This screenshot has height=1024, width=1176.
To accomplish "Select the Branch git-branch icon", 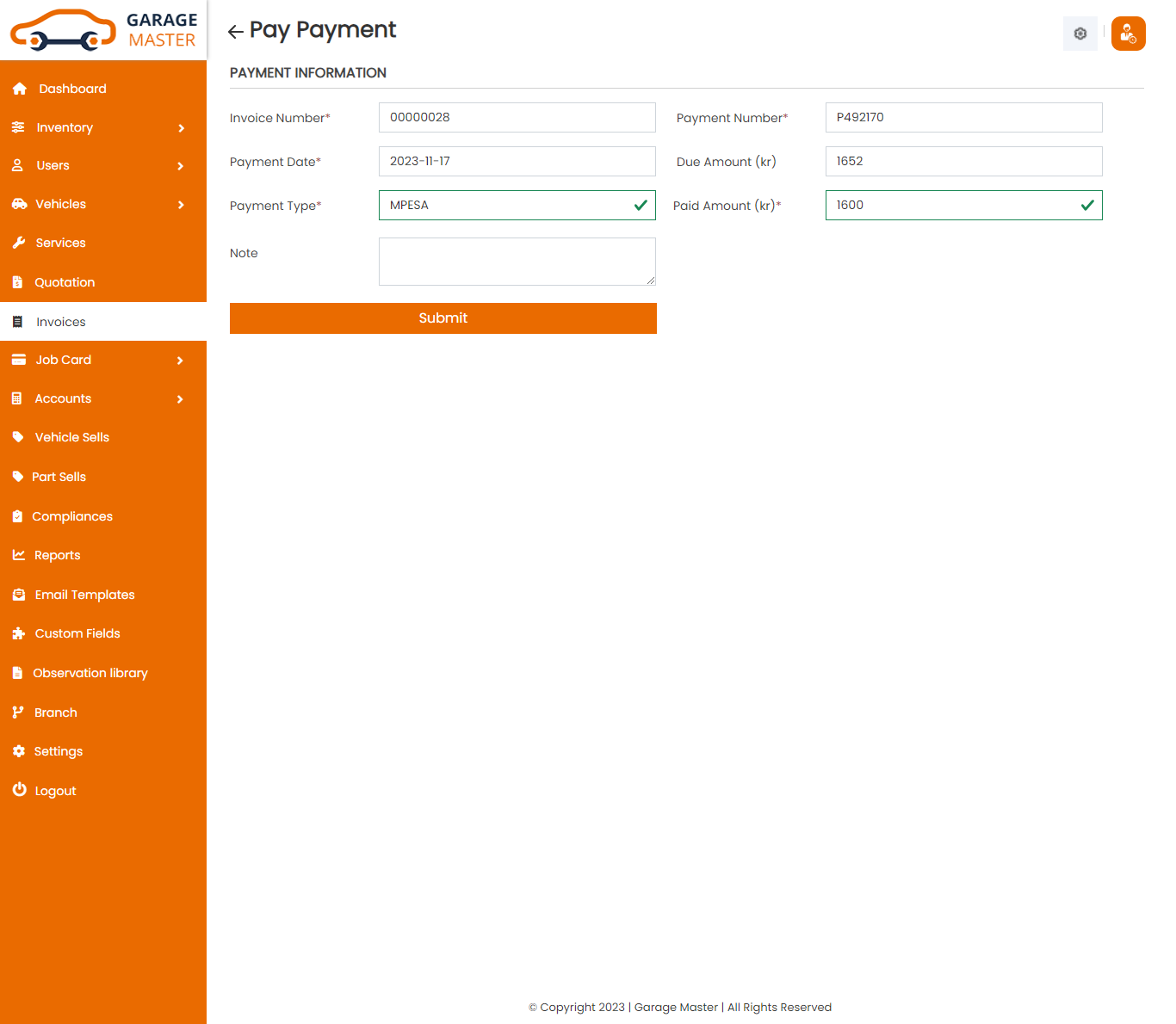I will (x=19, y=712).
